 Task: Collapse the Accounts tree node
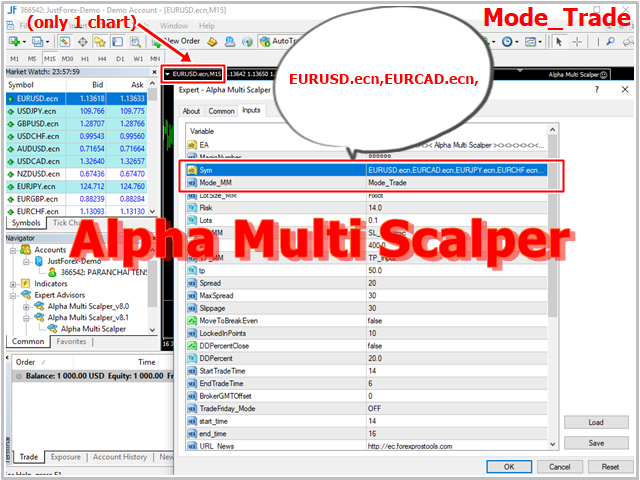click(13, 250)
